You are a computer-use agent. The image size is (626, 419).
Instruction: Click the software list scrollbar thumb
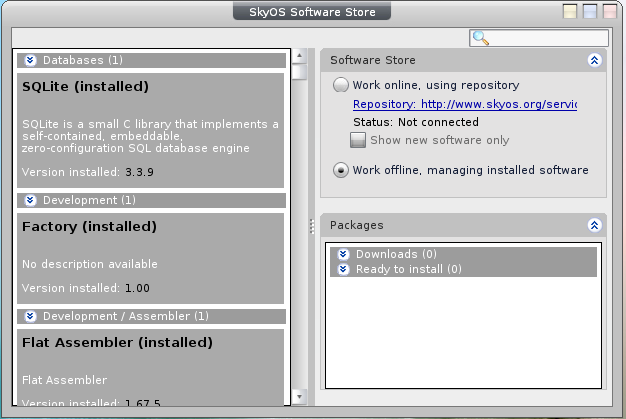(x=299, y=72)
